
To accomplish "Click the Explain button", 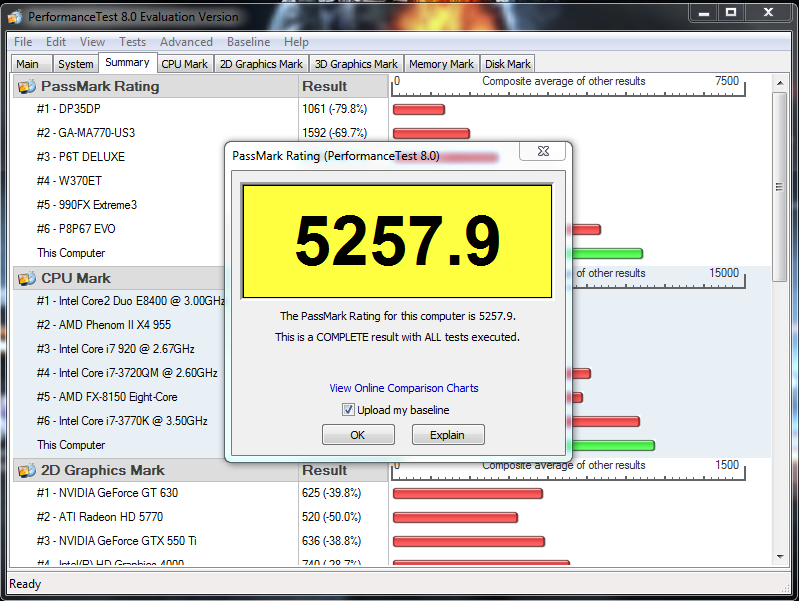I will [x=447, y=435].
